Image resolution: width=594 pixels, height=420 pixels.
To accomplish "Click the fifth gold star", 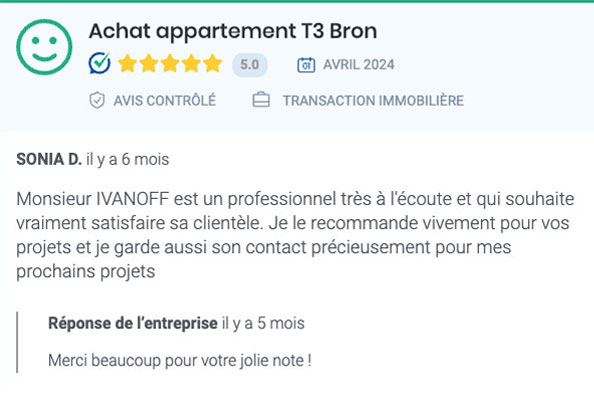I will point(213,63).
